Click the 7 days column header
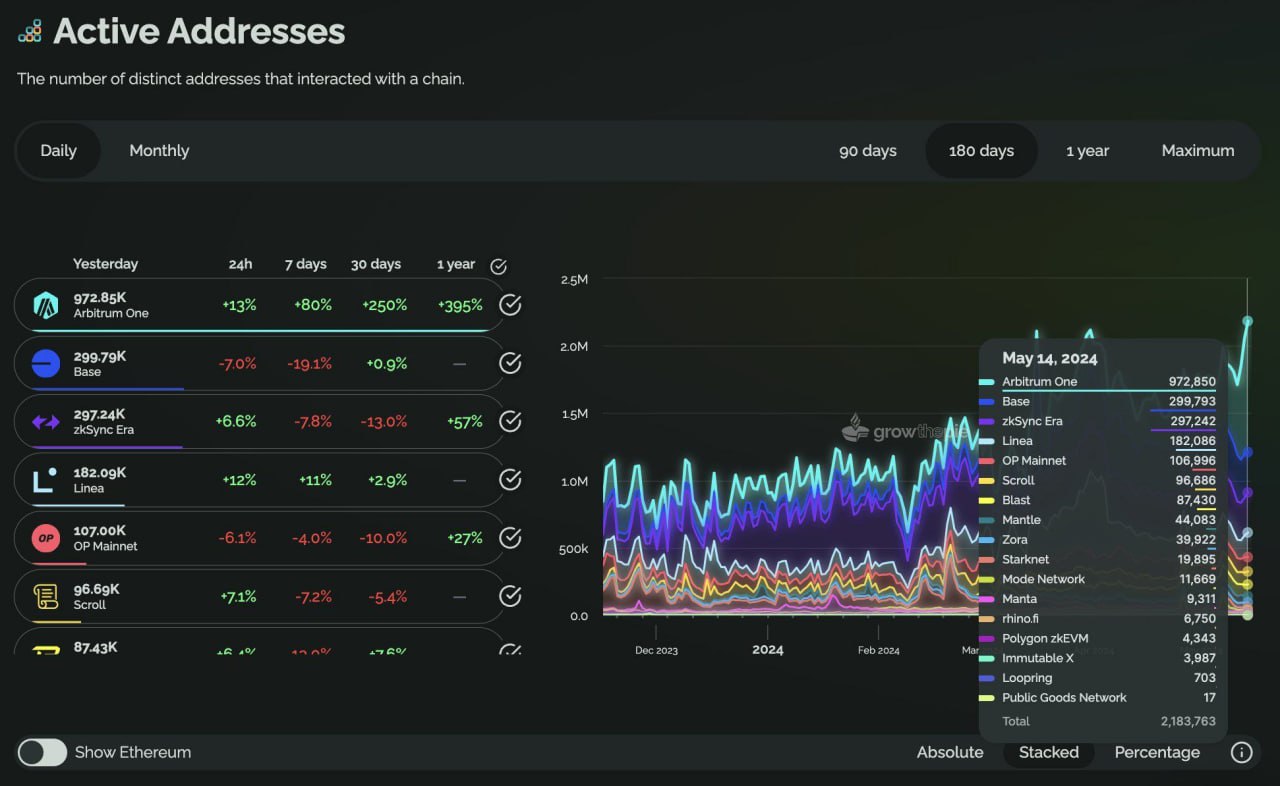The width and height of the screenshot is (1280, 786). pos(306,264)
